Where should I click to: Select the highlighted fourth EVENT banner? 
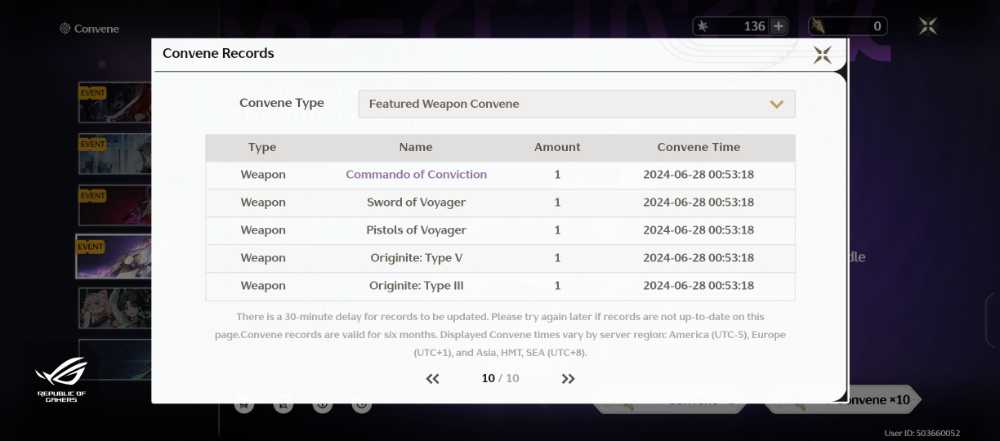click(114, 257)
